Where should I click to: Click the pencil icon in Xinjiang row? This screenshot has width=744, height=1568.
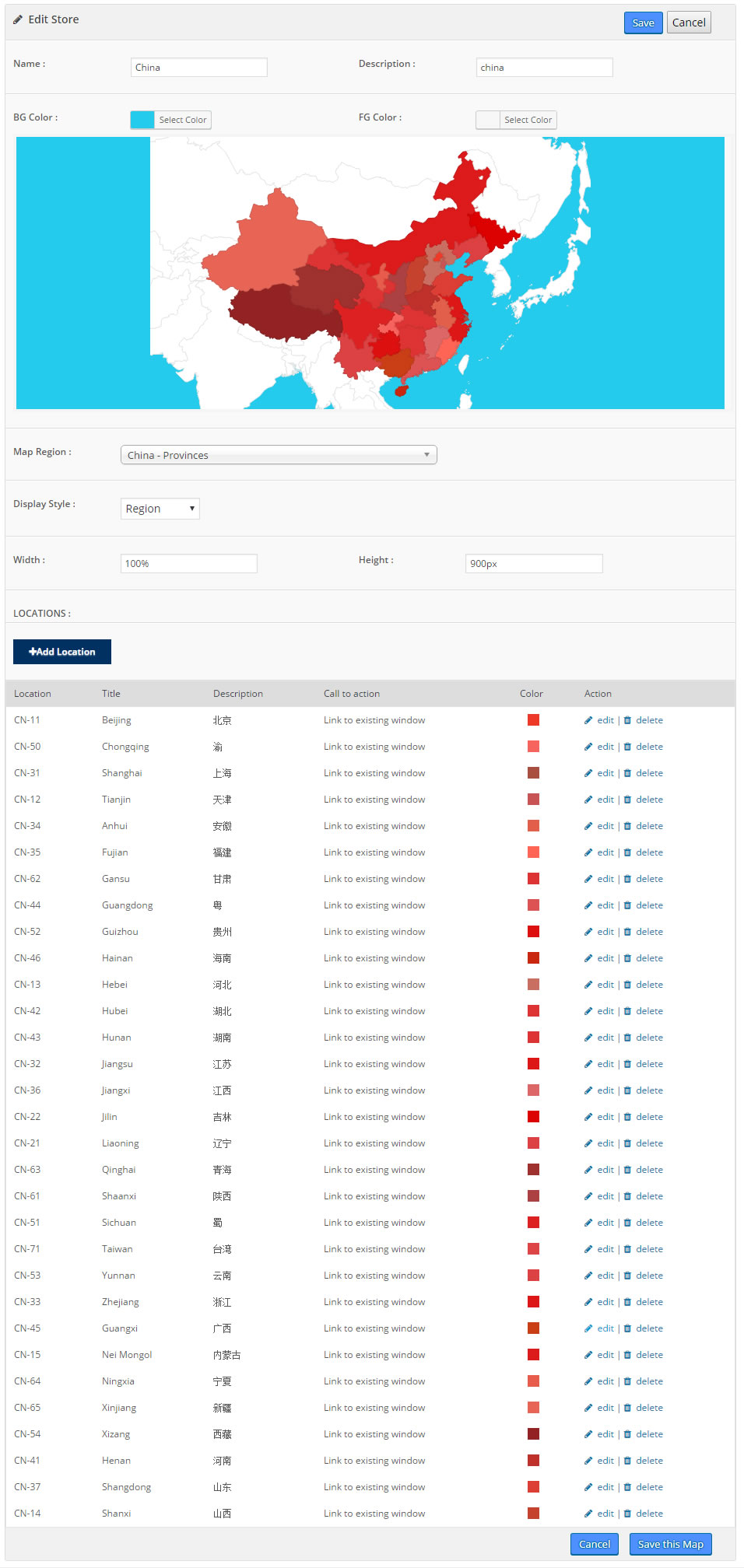point(588,1408)
